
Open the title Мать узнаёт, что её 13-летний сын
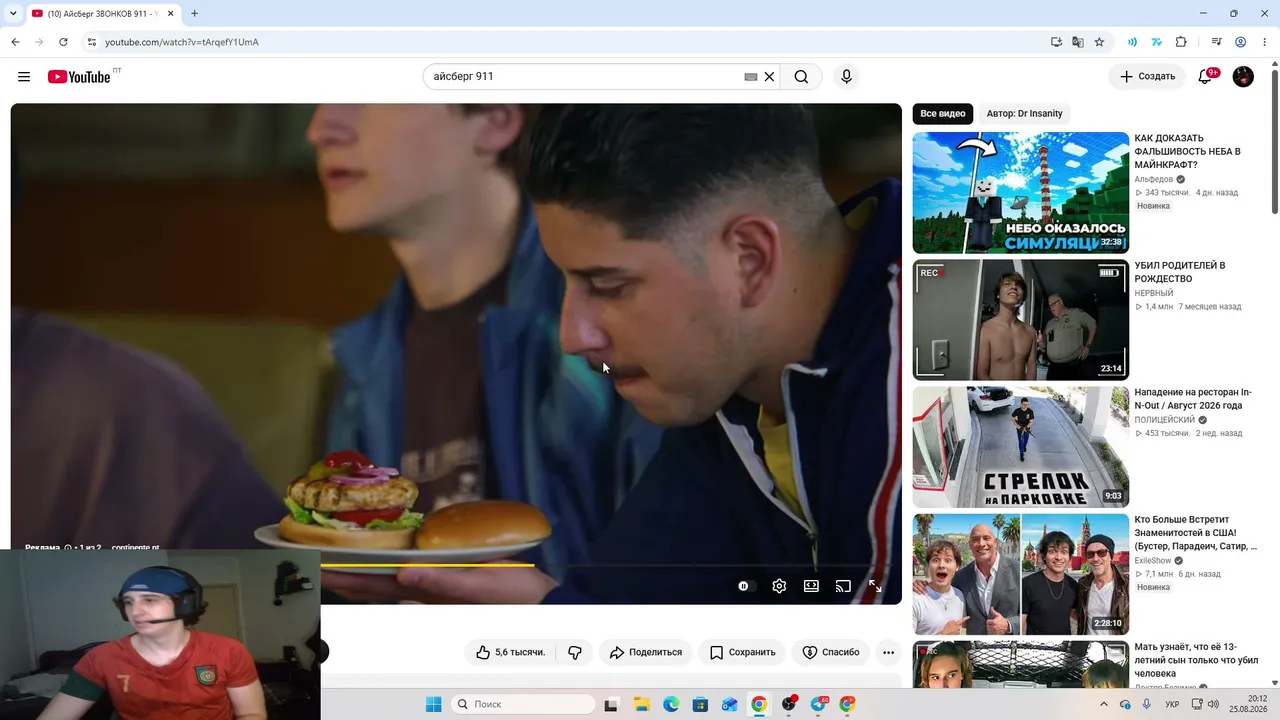pos(1194,660)
